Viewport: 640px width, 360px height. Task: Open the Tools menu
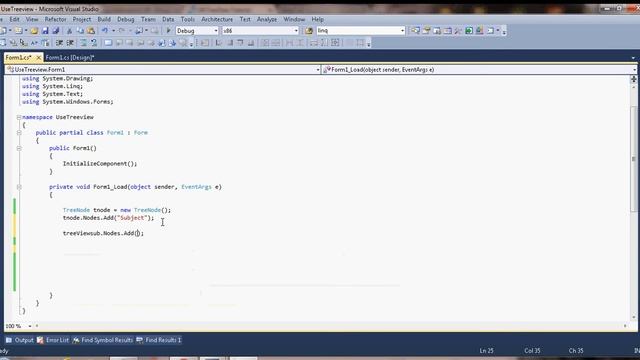(187, 19)
